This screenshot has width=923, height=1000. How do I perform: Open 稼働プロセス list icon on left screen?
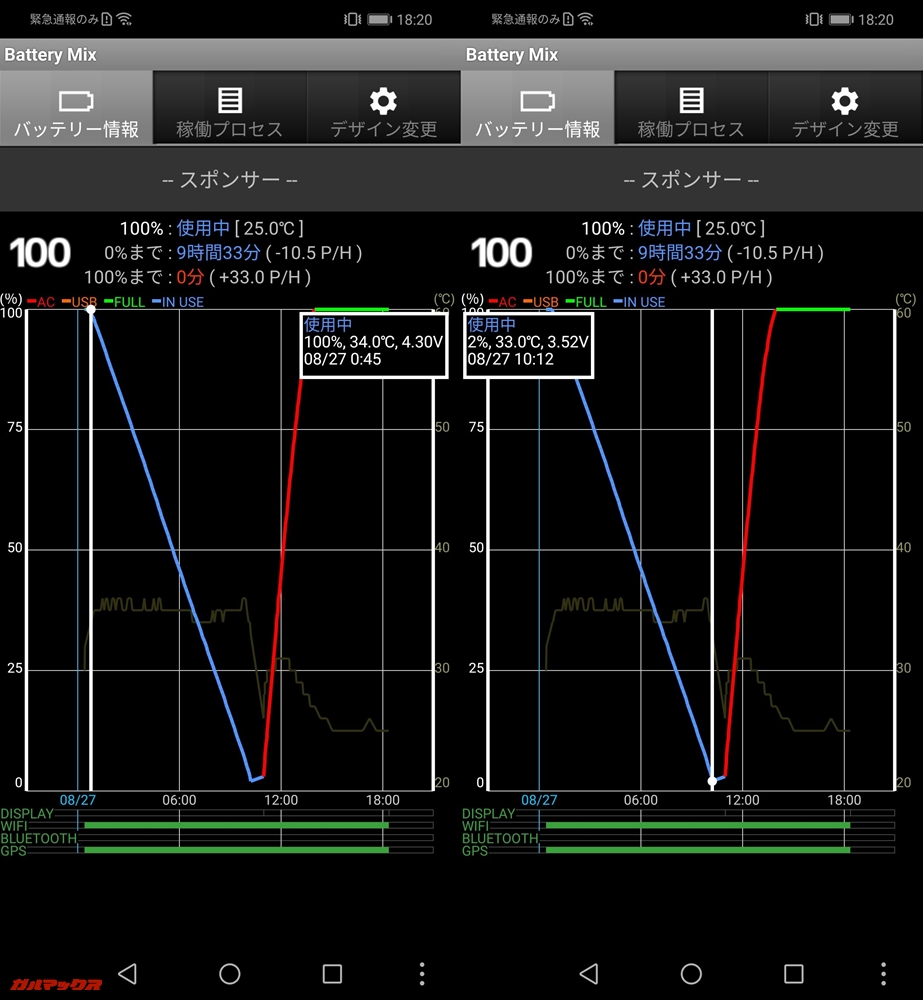click(x=230, y=101)
